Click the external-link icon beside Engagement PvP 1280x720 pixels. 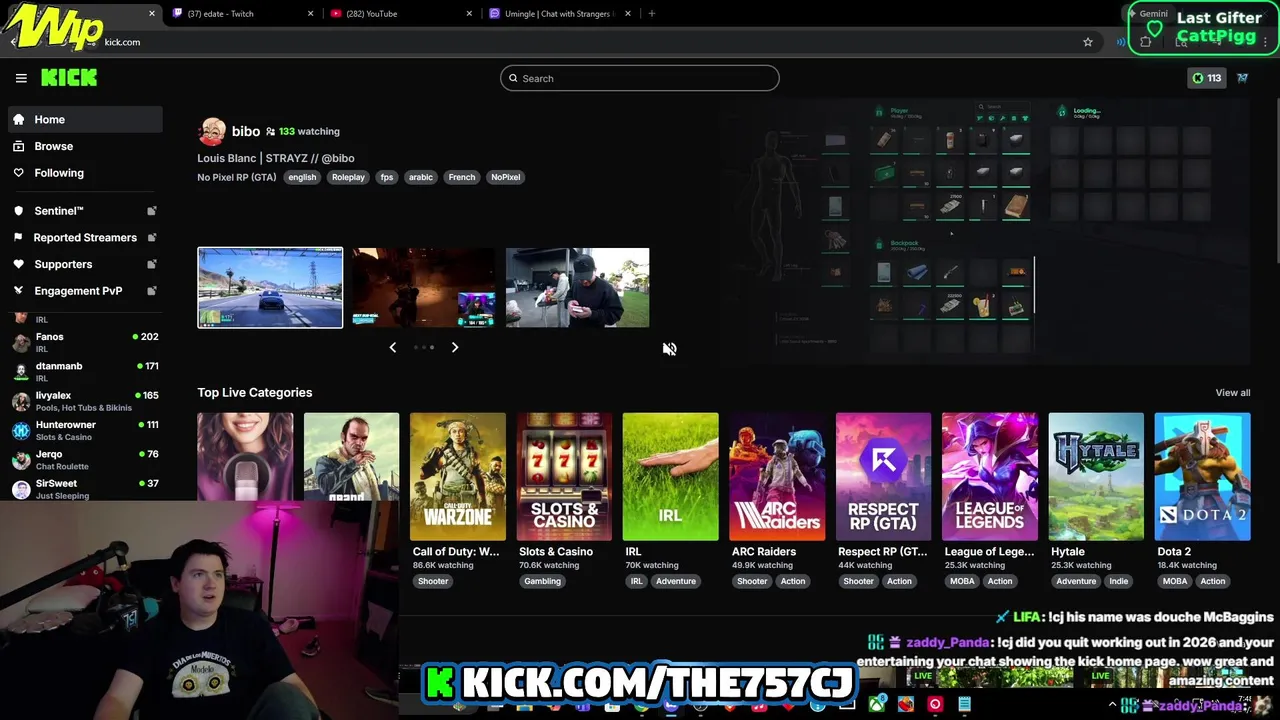152,291
